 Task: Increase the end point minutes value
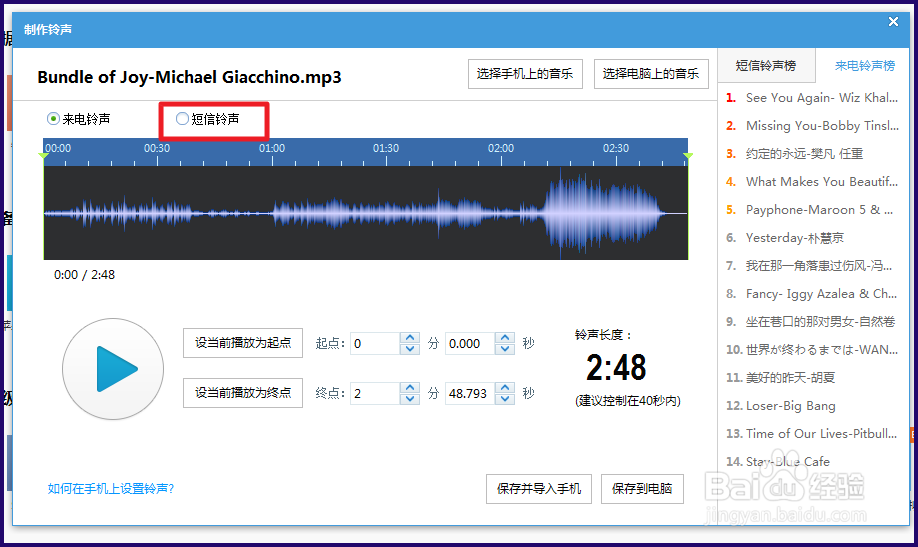tap(410, 388)
